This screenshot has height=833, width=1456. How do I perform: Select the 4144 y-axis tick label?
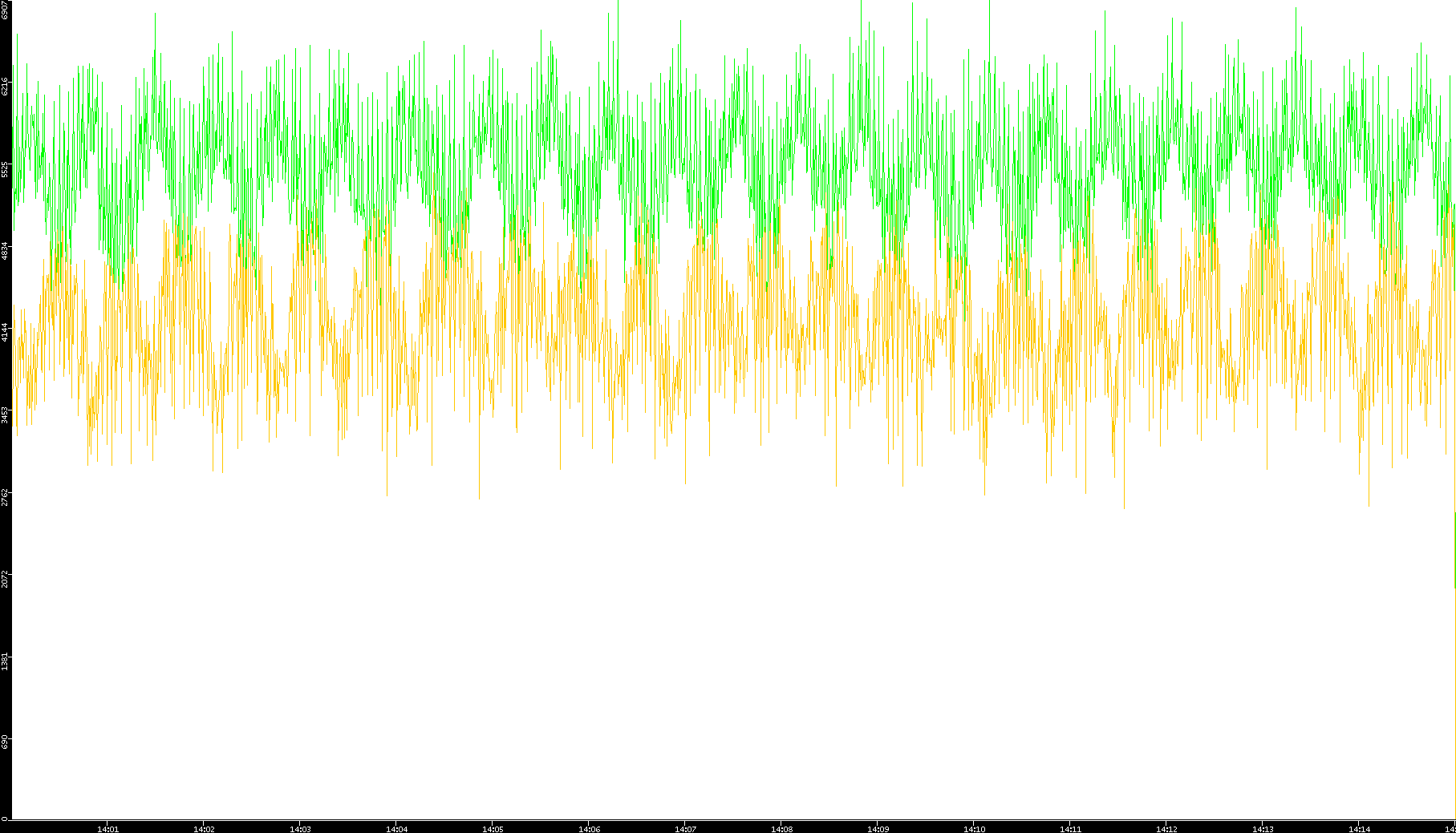click(x=5, y=333)
